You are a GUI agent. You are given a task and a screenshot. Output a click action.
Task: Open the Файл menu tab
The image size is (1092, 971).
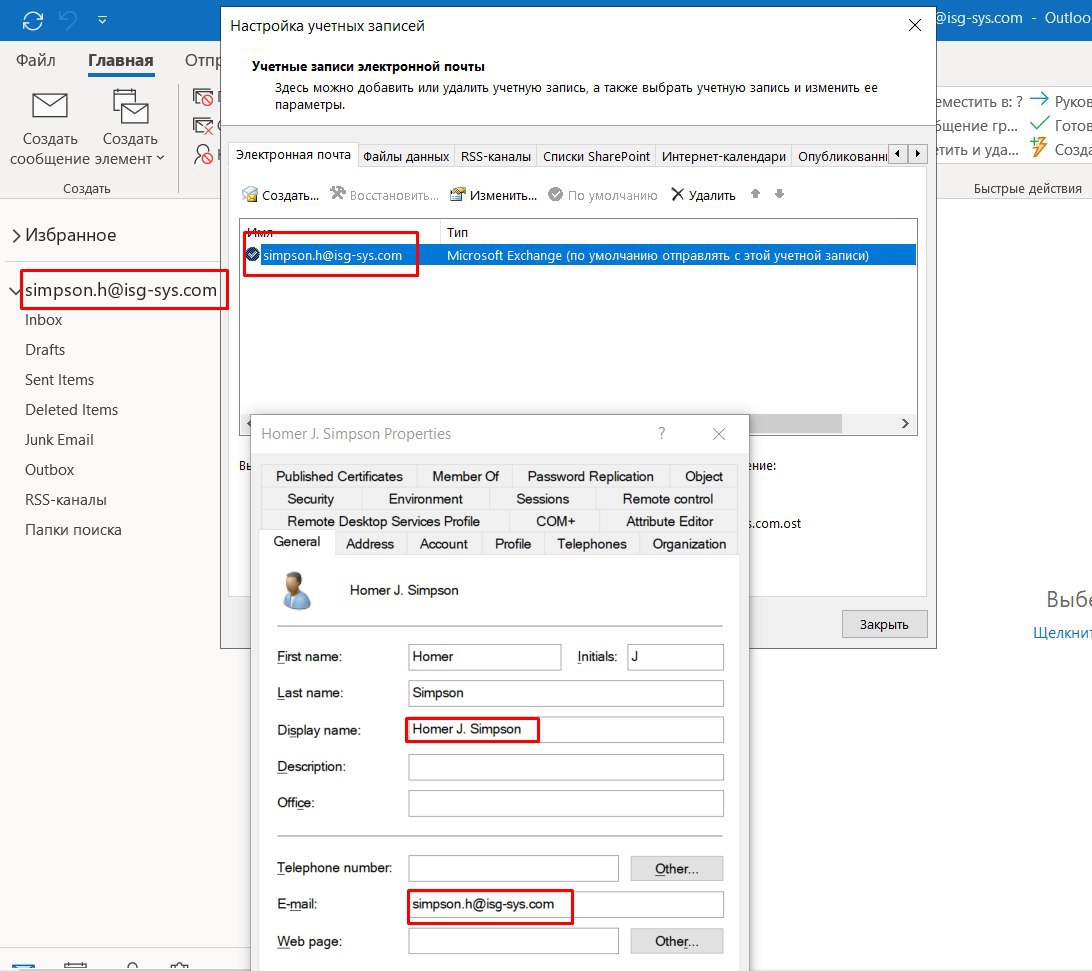36,61
